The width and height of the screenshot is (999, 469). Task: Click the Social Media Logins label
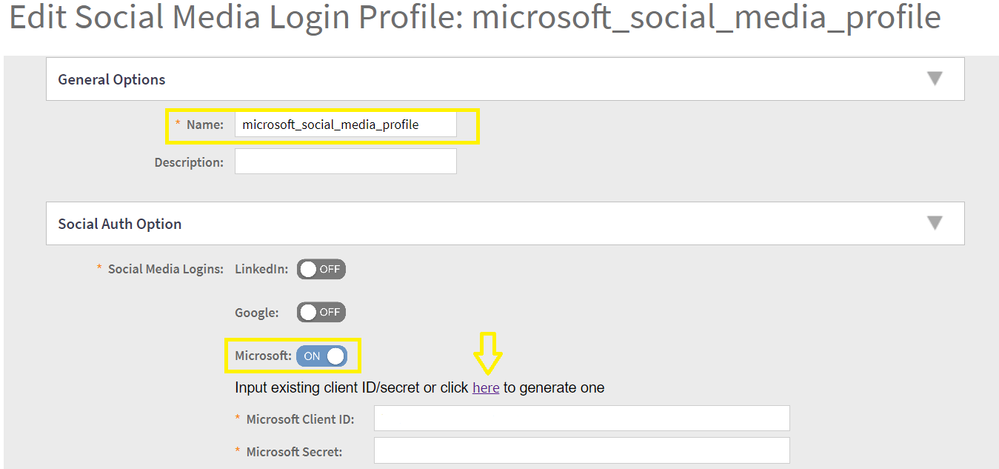166,269
